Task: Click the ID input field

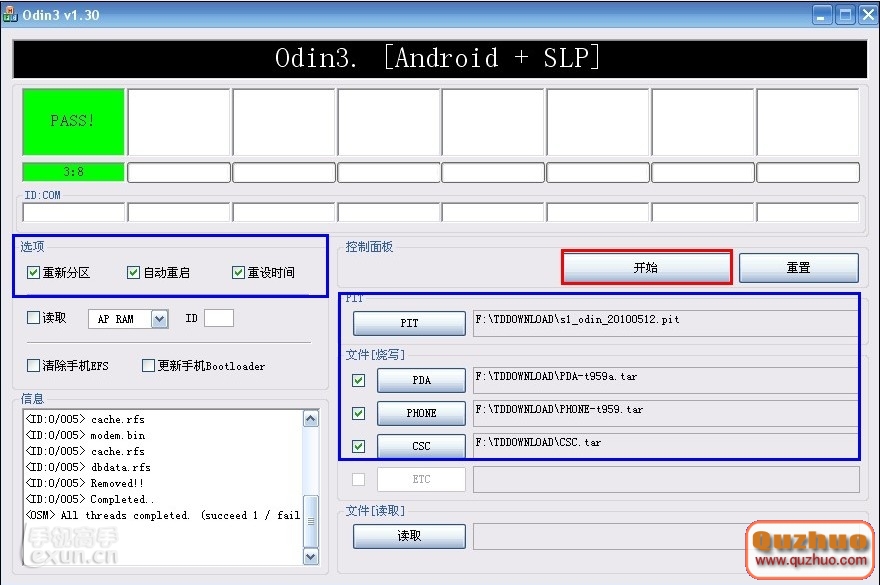Action: tap(219, 318)
